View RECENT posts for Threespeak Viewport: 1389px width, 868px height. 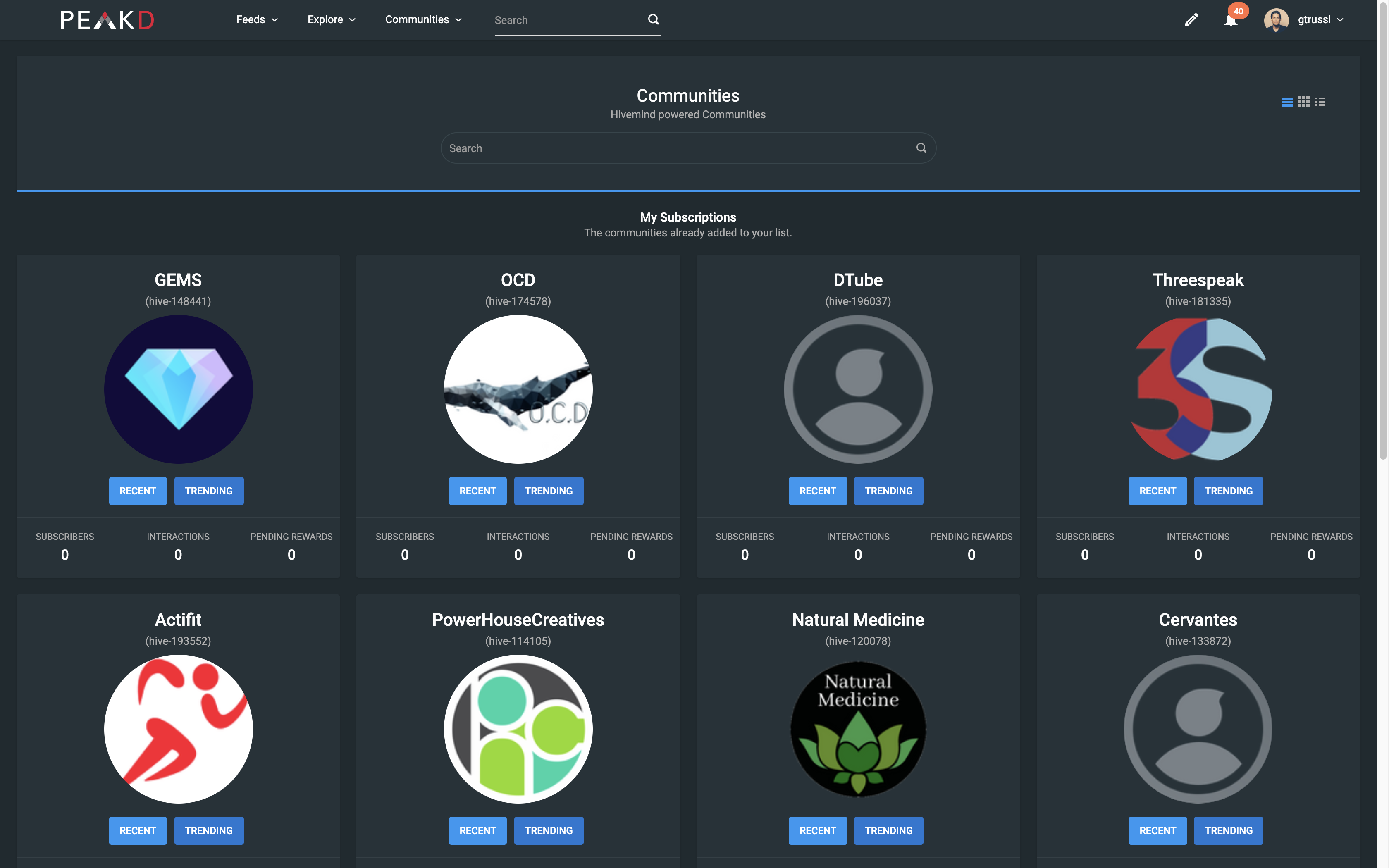click(x=1157, y=491)
